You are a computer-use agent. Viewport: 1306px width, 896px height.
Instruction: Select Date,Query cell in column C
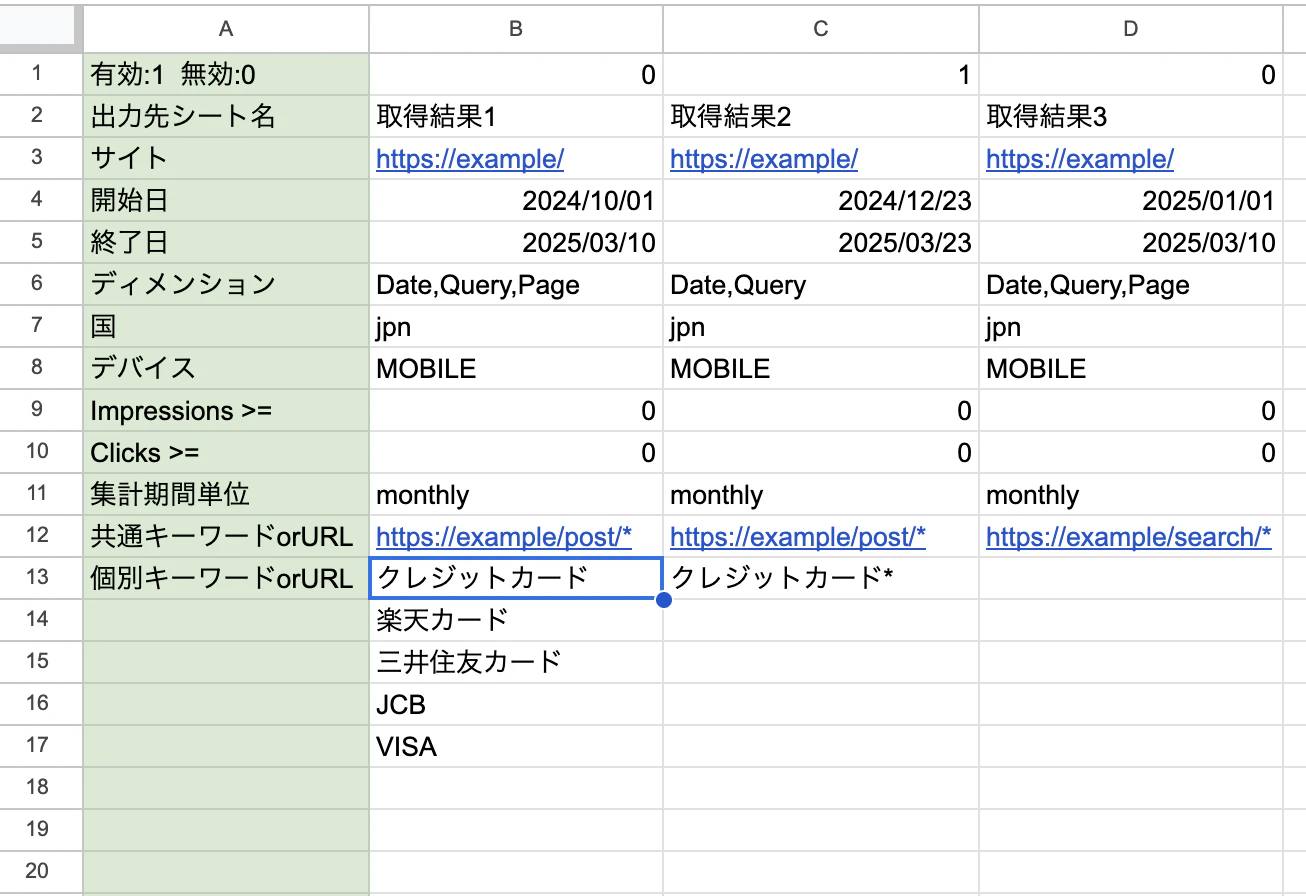pyautogui.click(x=821, y=284)
